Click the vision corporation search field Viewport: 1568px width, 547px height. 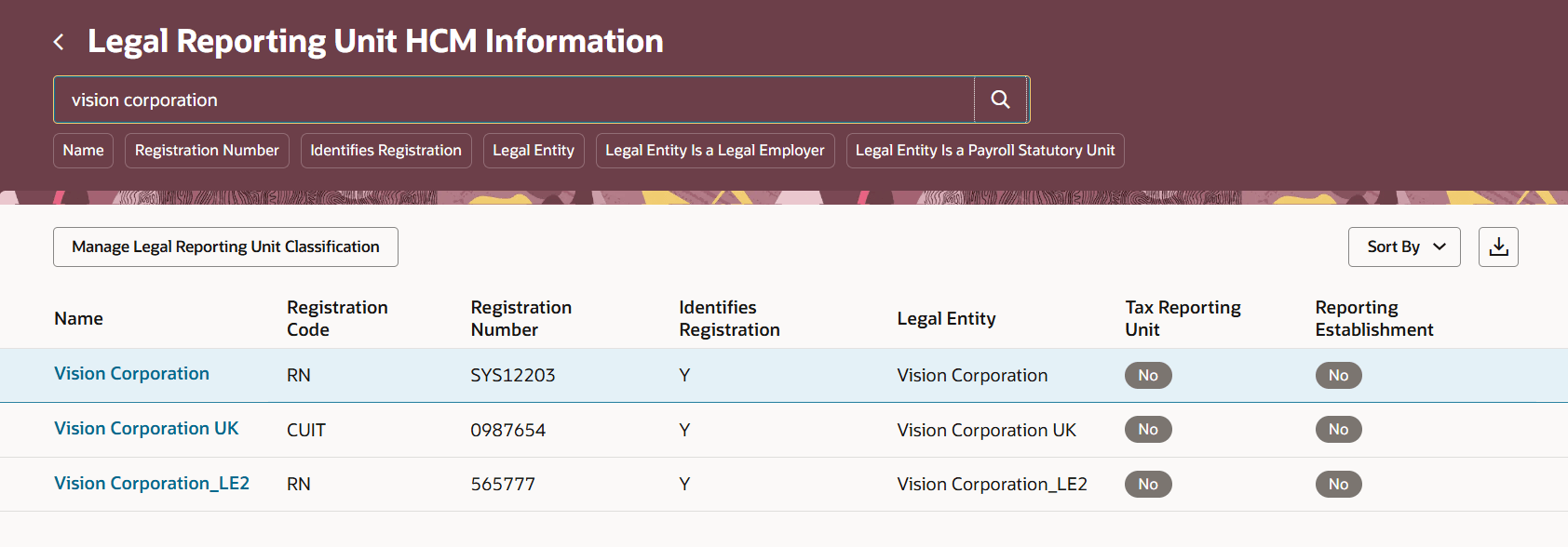512,100
